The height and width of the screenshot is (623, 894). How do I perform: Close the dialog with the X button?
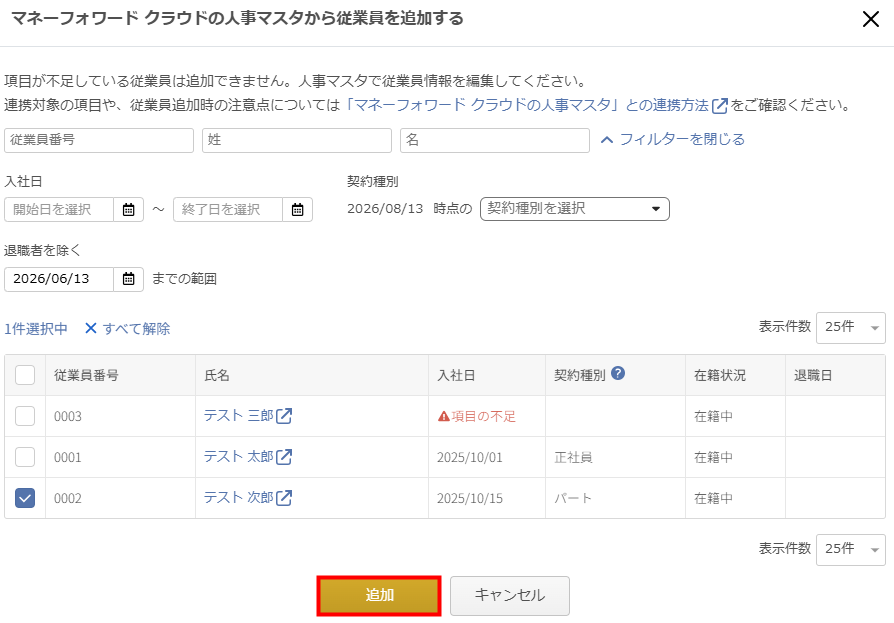click(x=871, y=19)
